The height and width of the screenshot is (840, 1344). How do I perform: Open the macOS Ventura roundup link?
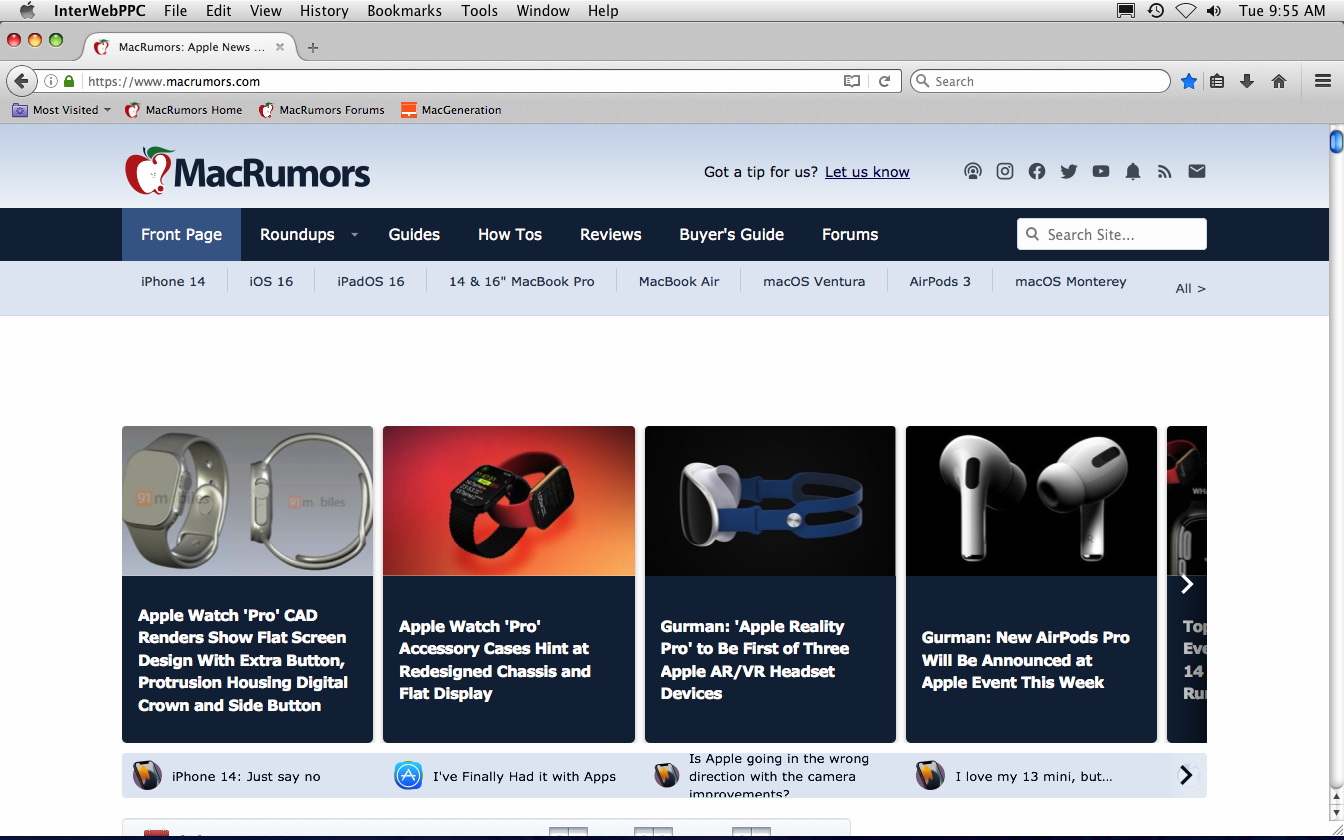[x=814, y=281]
